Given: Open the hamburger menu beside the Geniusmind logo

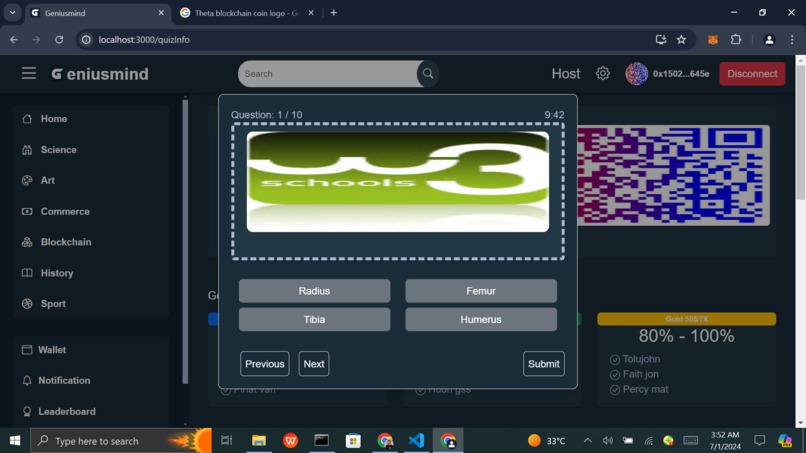Looking at the screenshot, I should pos(29,74).
